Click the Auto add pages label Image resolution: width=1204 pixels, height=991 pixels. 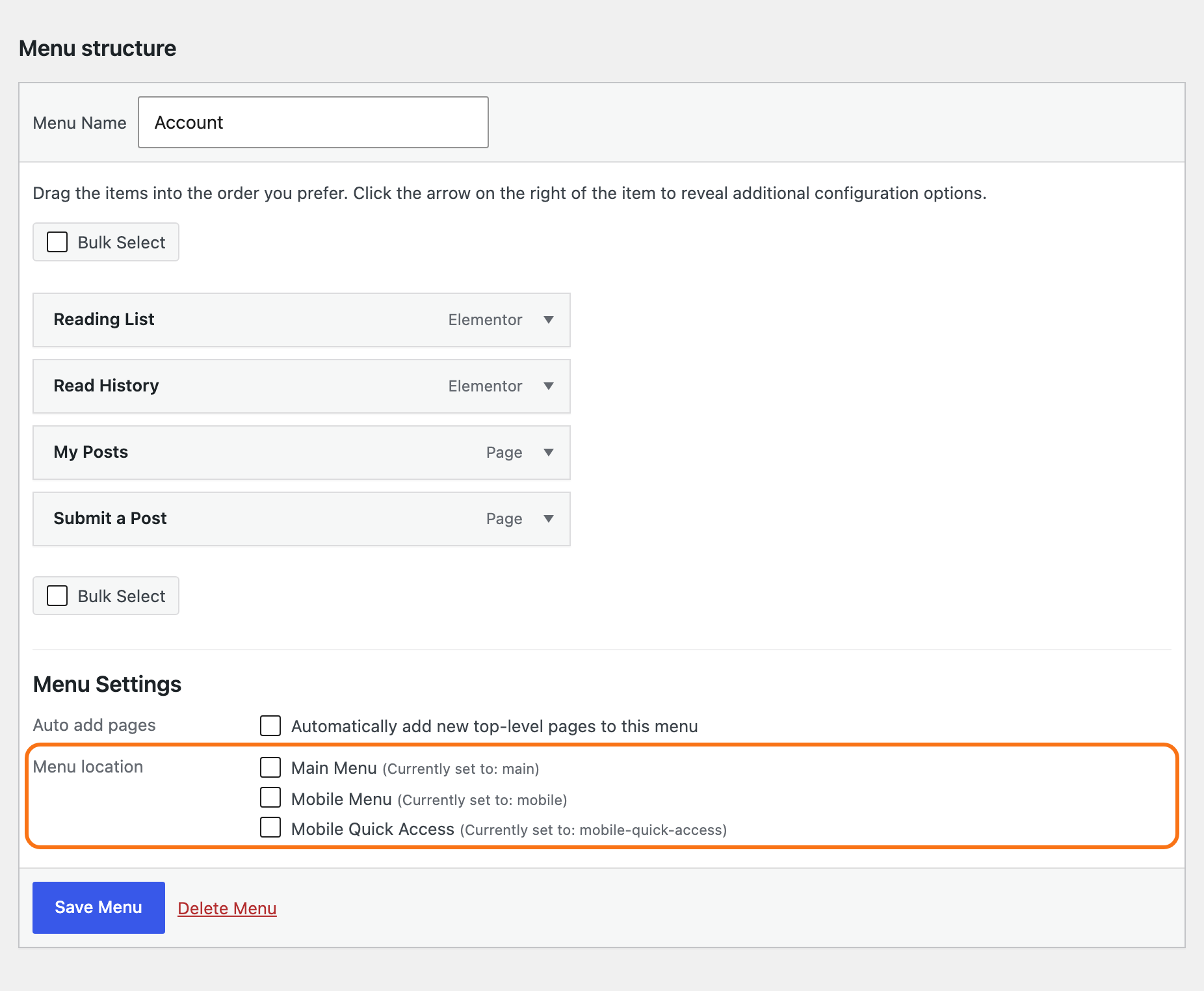tap(94, 725)
